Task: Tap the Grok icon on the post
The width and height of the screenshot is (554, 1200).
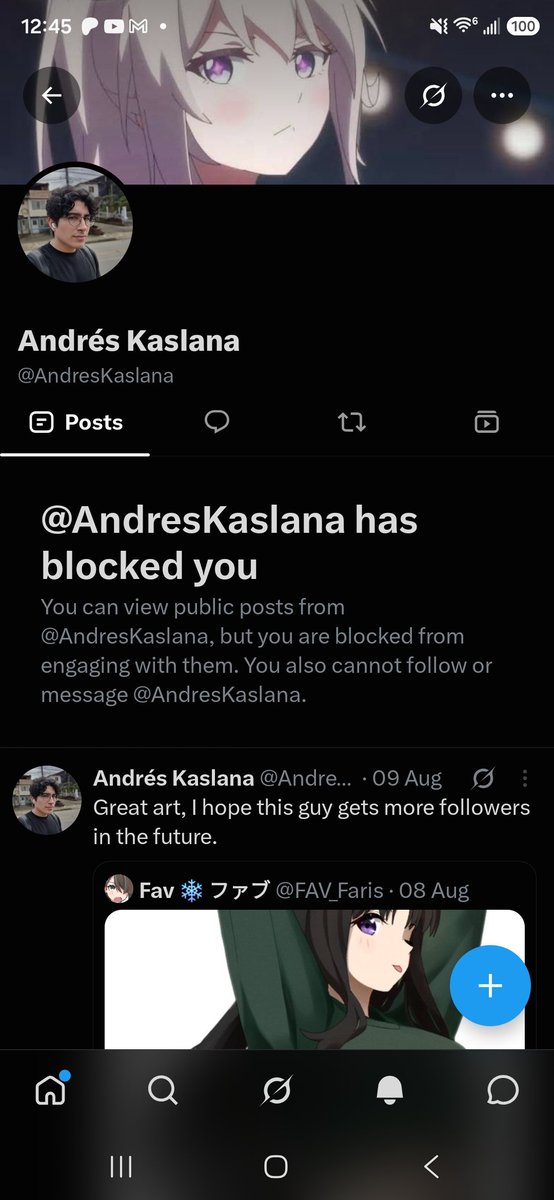Action: point(483,778)
